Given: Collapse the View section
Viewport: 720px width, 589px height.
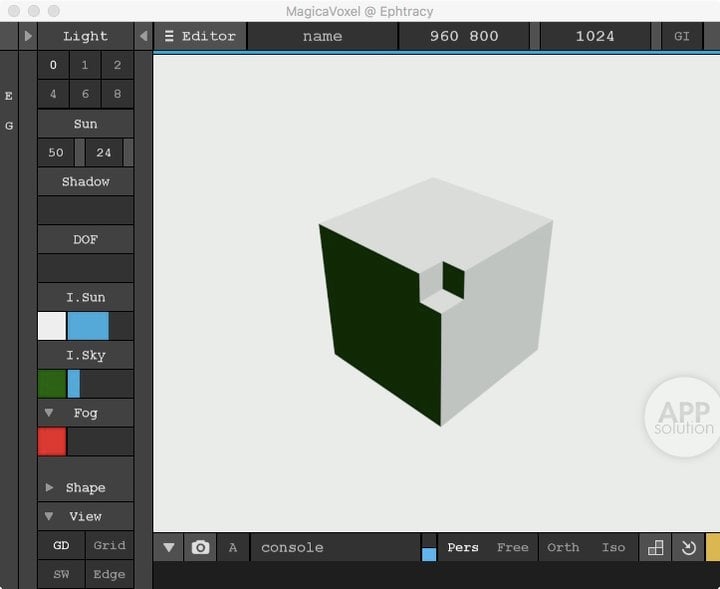Looking at the screenshot, I should coord(49,516).
